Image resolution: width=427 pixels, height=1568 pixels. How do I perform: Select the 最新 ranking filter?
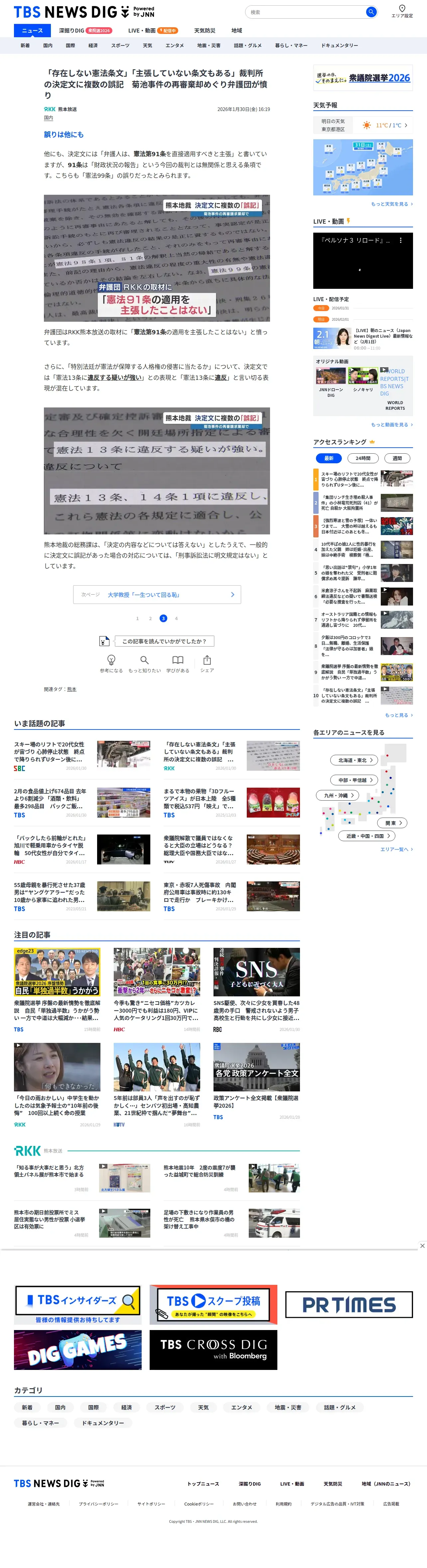click(x=328, y=458)
